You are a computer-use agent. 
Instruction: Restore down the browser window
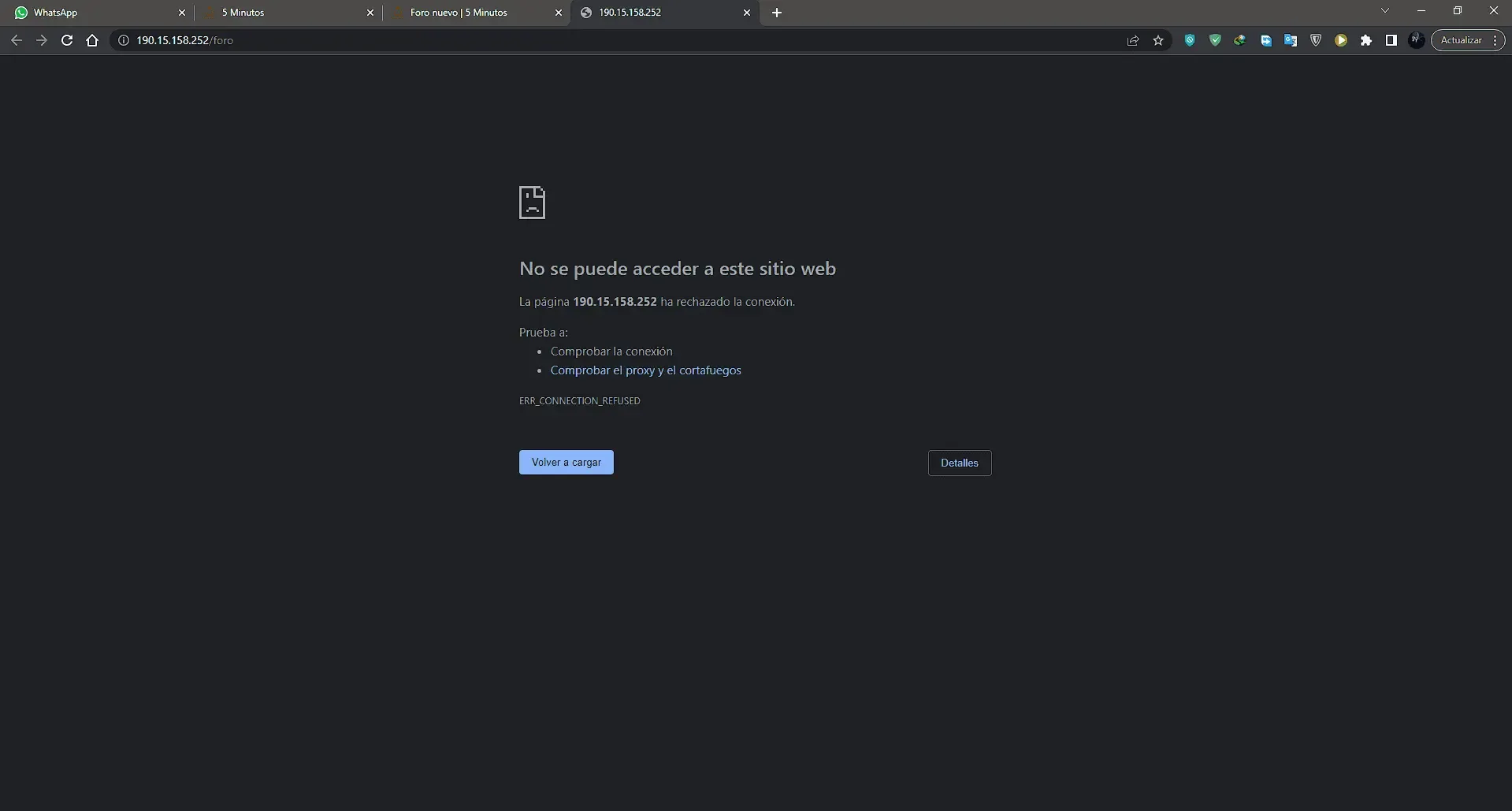pos(1458,11)
